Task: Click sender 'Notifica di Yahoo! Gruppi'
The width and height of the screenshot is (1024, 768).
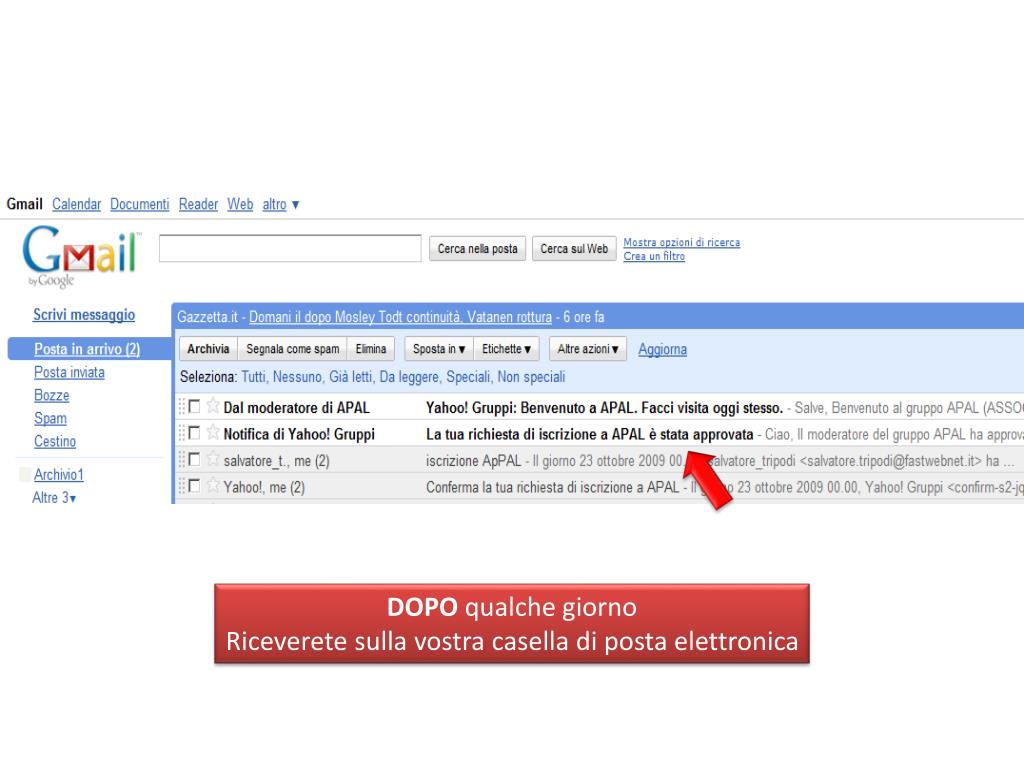Action: pyautogui.click(x=299, y=434)
